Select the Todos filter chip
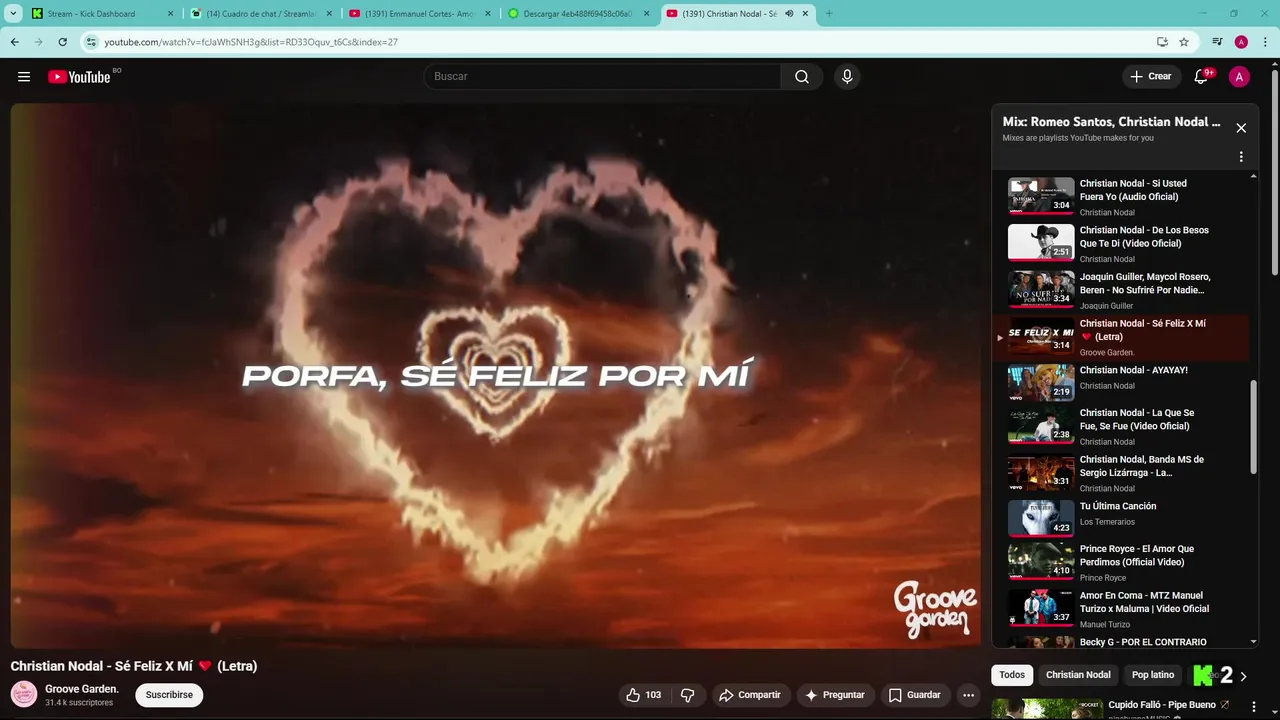 (x=1012, y=675)
